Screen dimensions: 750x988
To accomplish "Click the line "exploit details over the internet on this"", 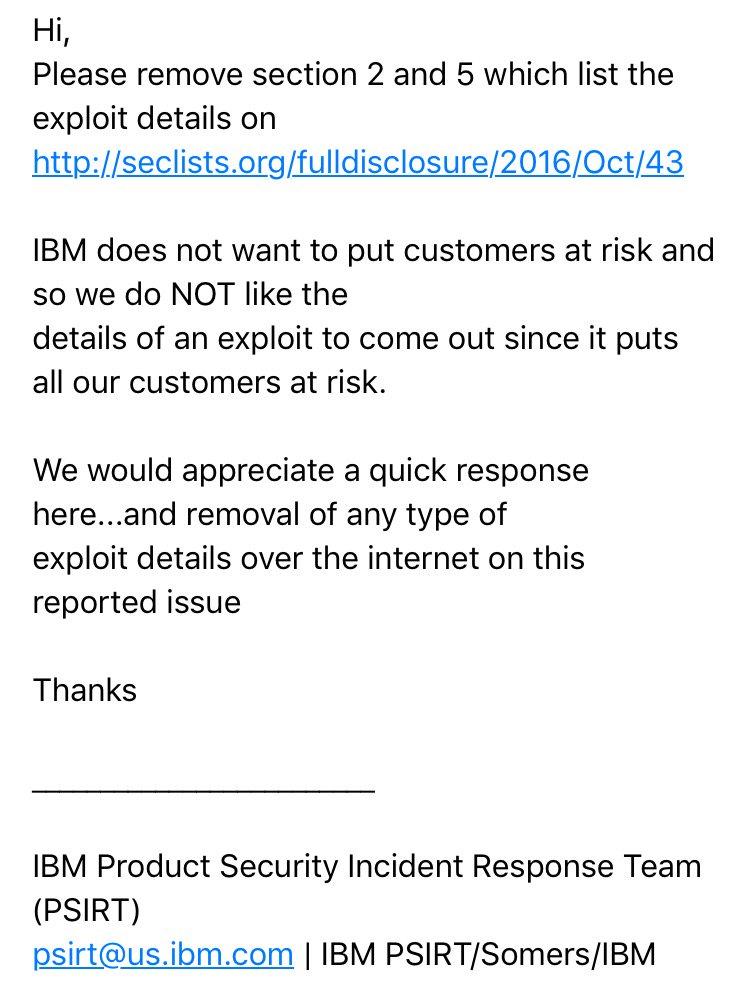I will pos(308,558).
